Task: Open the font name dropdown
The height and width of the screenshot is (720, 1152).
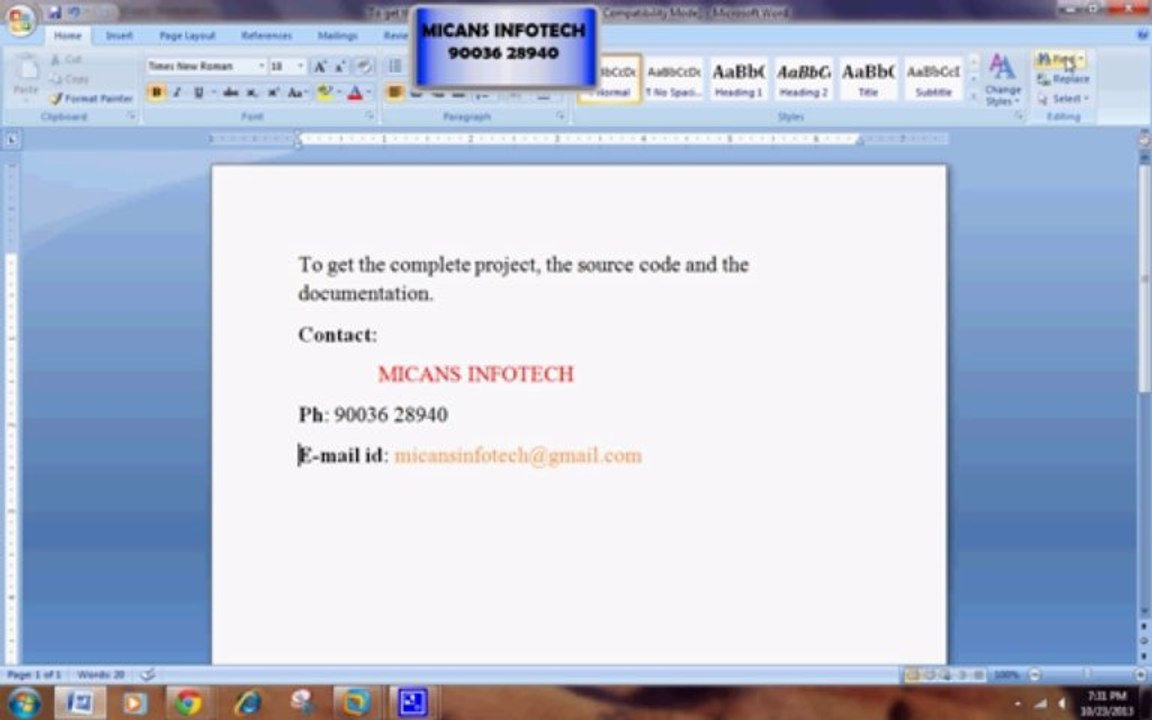Action: point(261,66)
